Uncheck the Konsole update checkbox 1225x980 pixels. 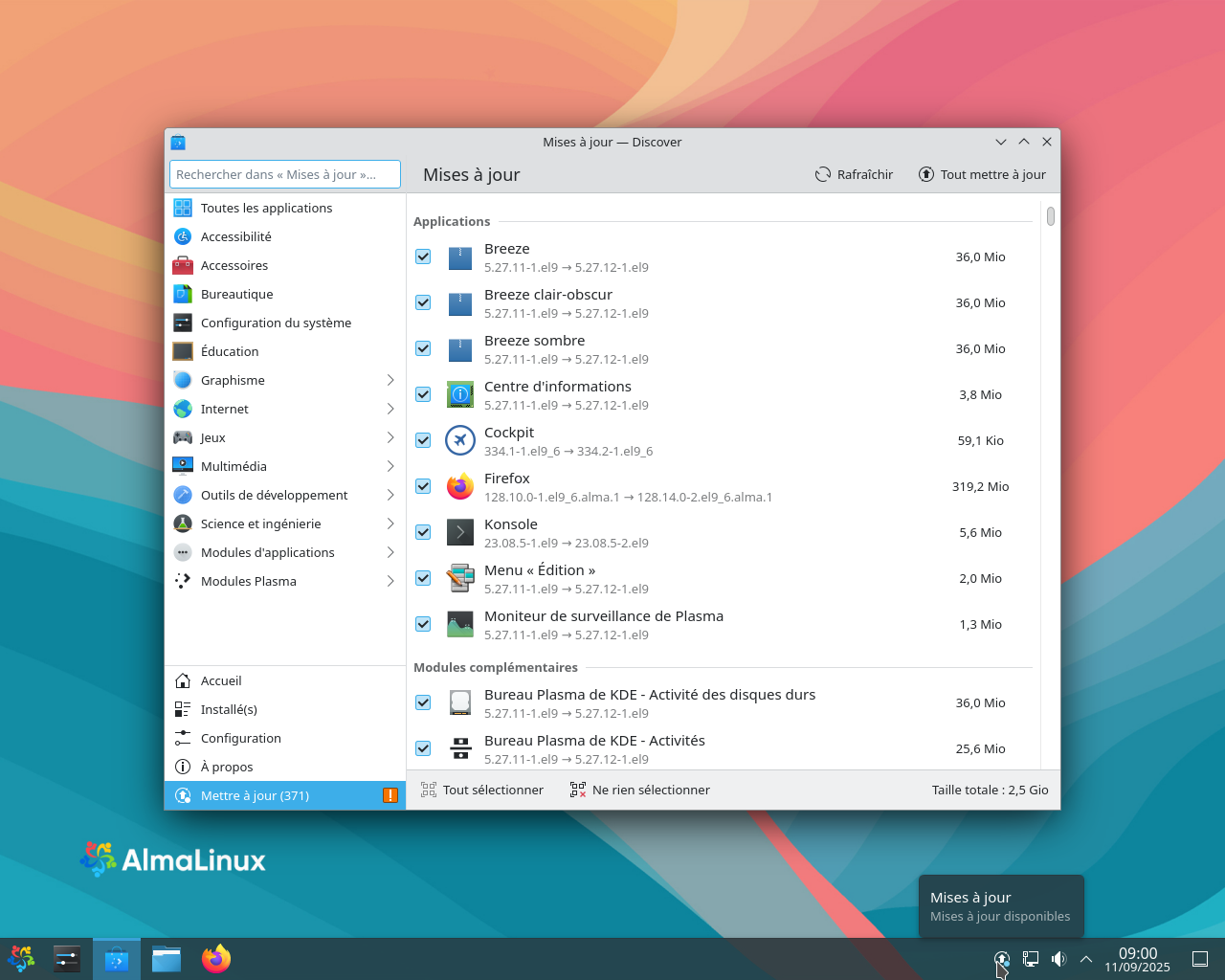click(423, 532)
